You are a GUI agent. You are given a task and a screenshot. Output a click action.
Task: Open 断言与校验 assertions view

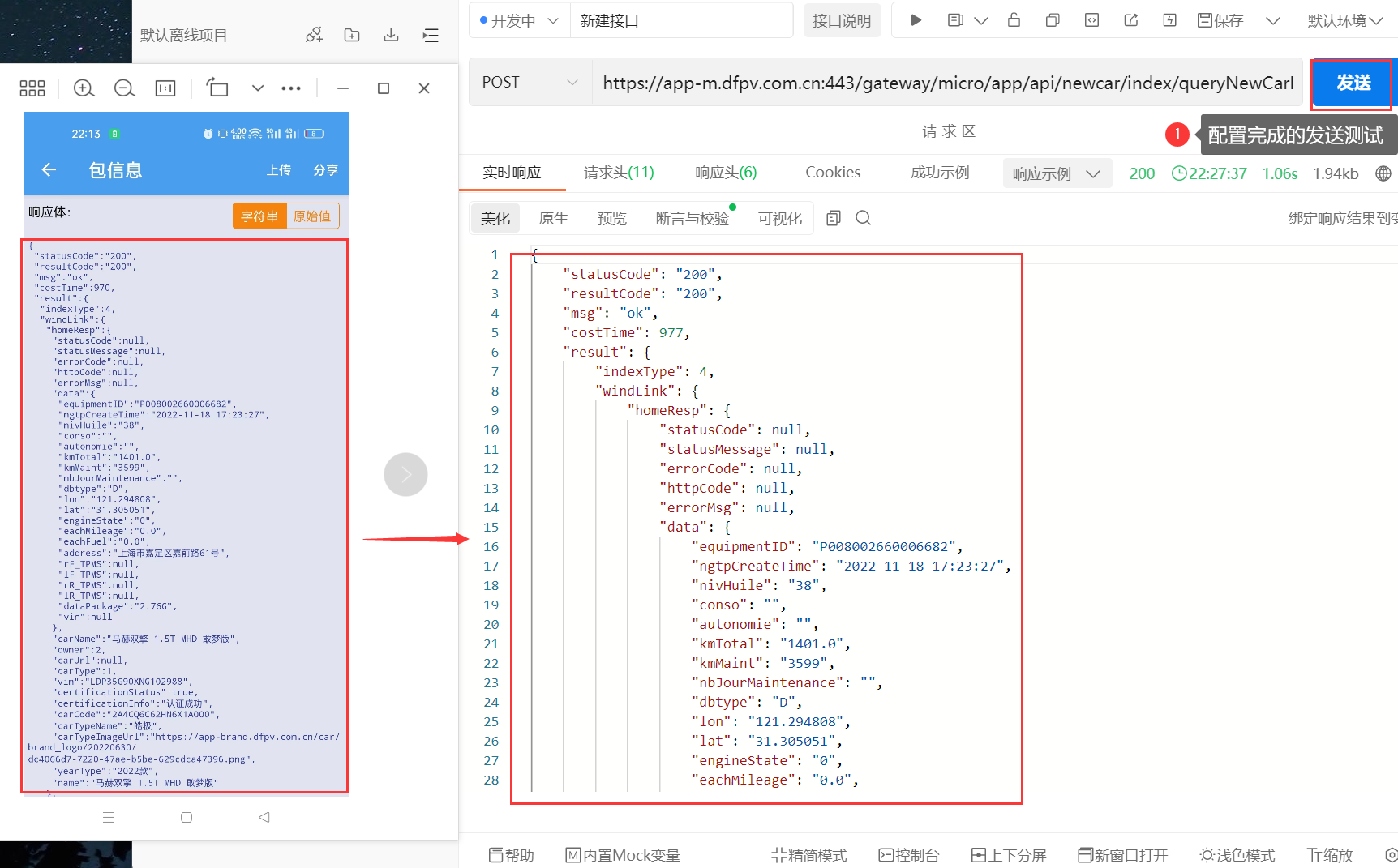(692, 218)
